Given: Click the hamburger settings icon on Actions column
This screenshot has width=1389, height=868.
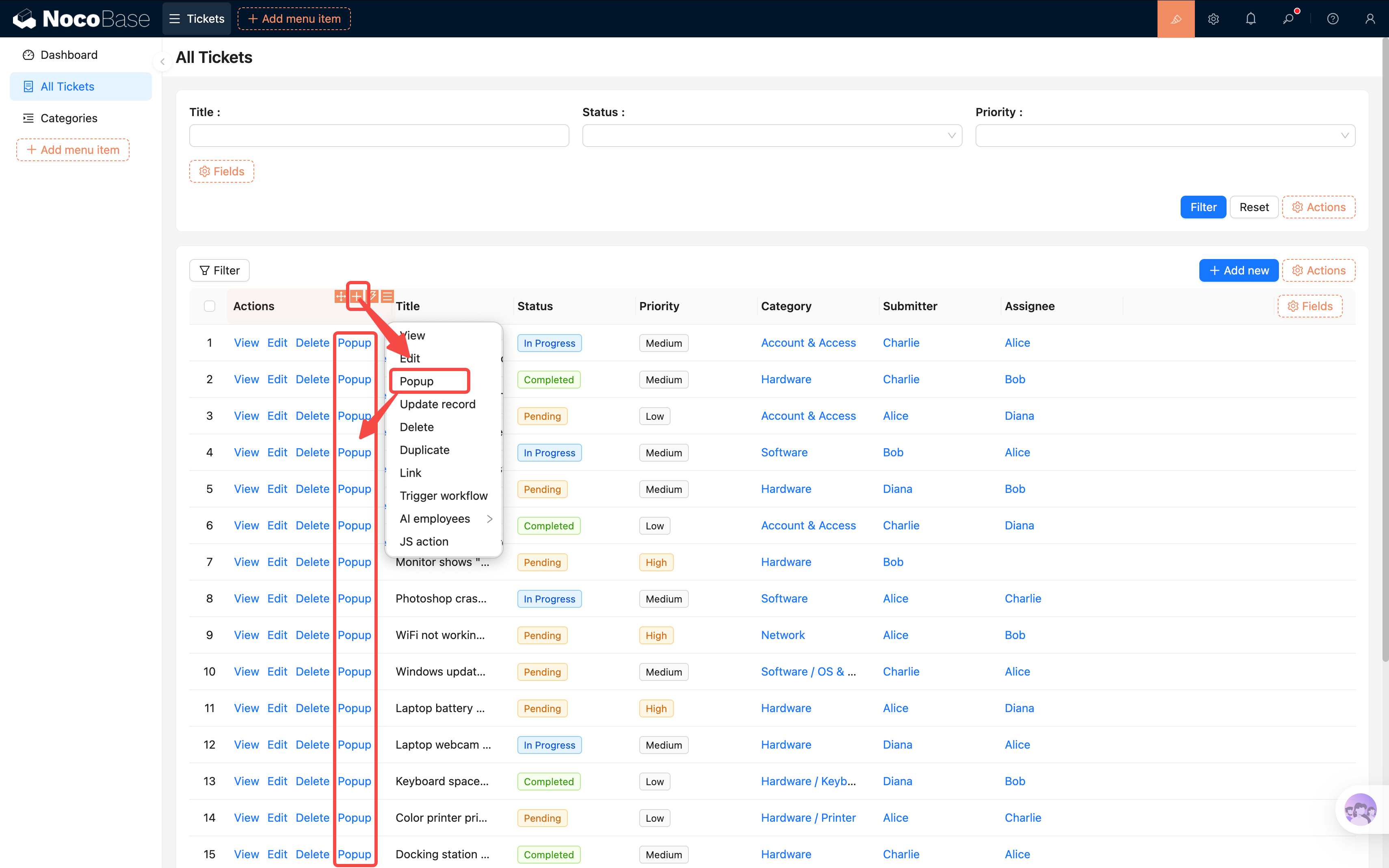Looking at the screenshot, I should point(387,296).
